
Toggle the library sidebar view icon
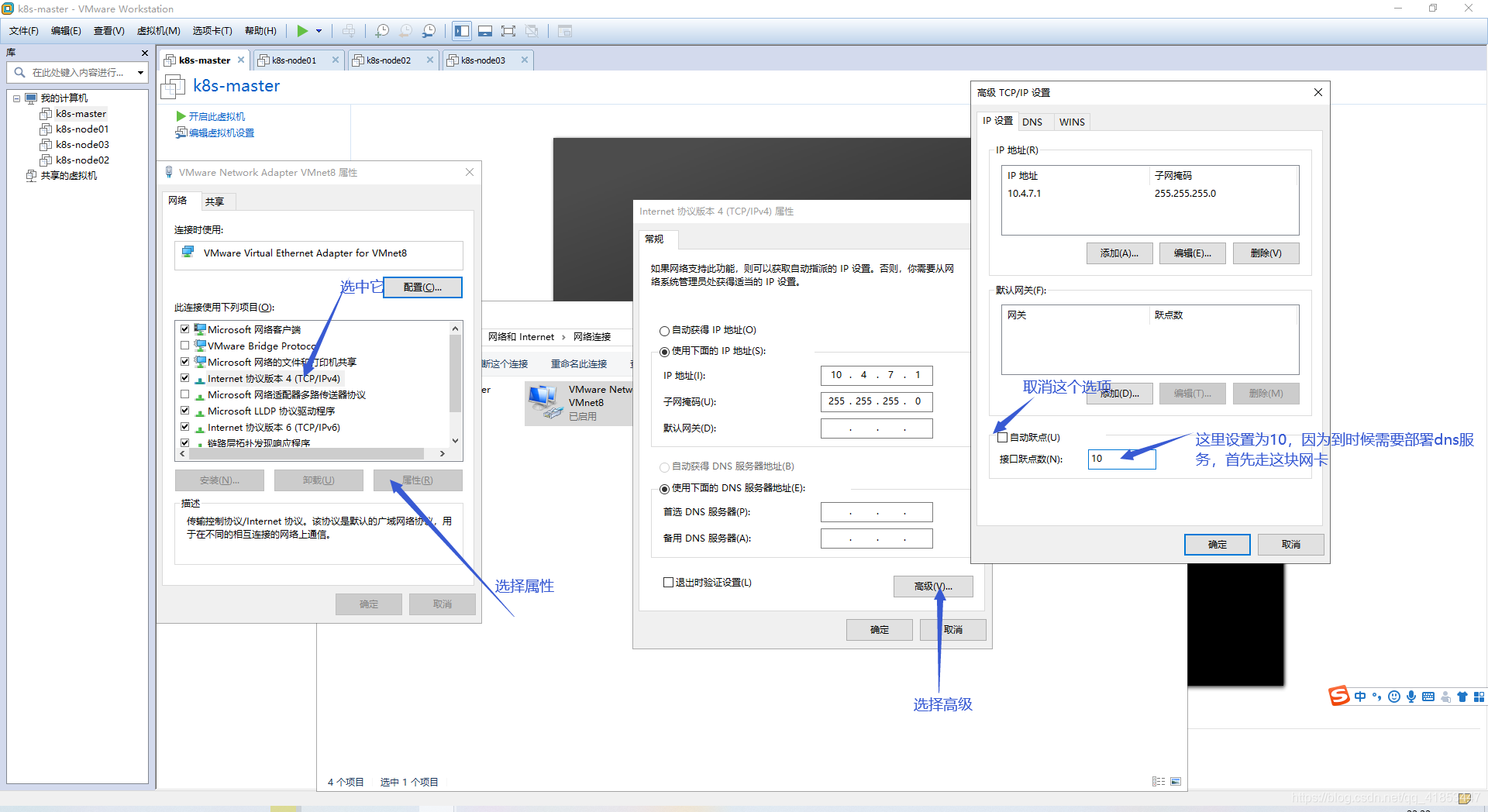click(462, 31)
